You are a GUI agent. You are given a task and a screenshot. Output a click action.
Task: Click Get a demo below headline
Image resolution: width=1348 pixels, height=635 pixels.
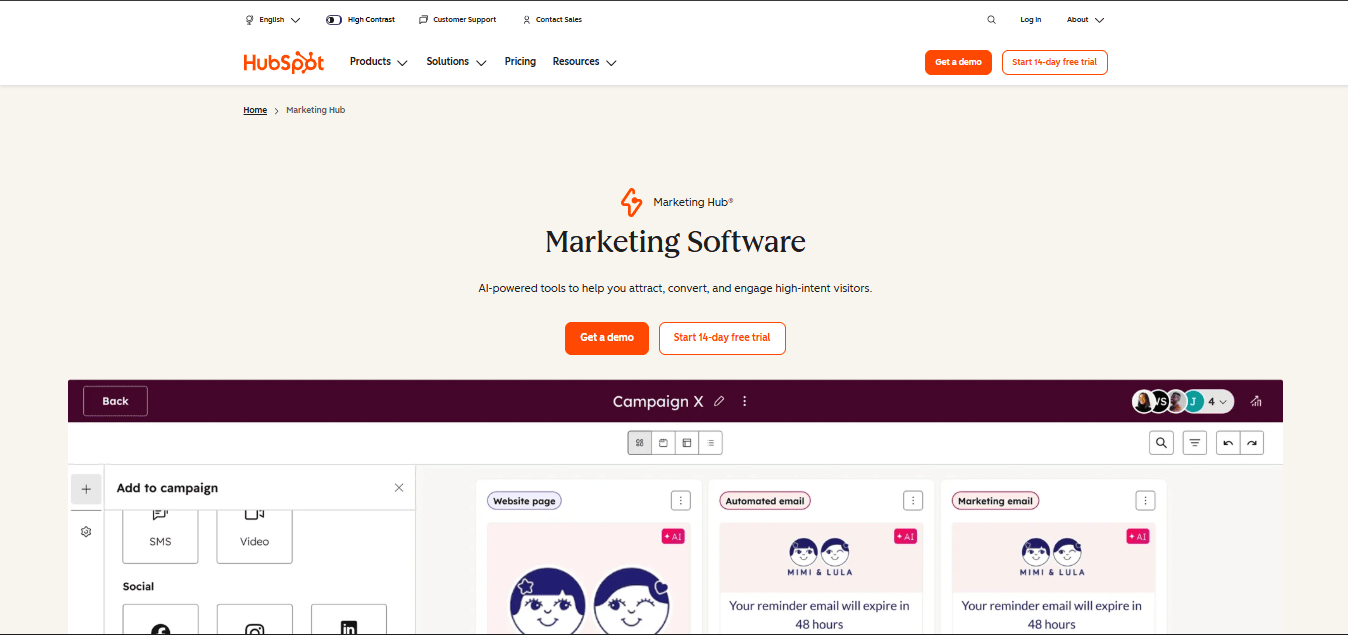(607, 338)
